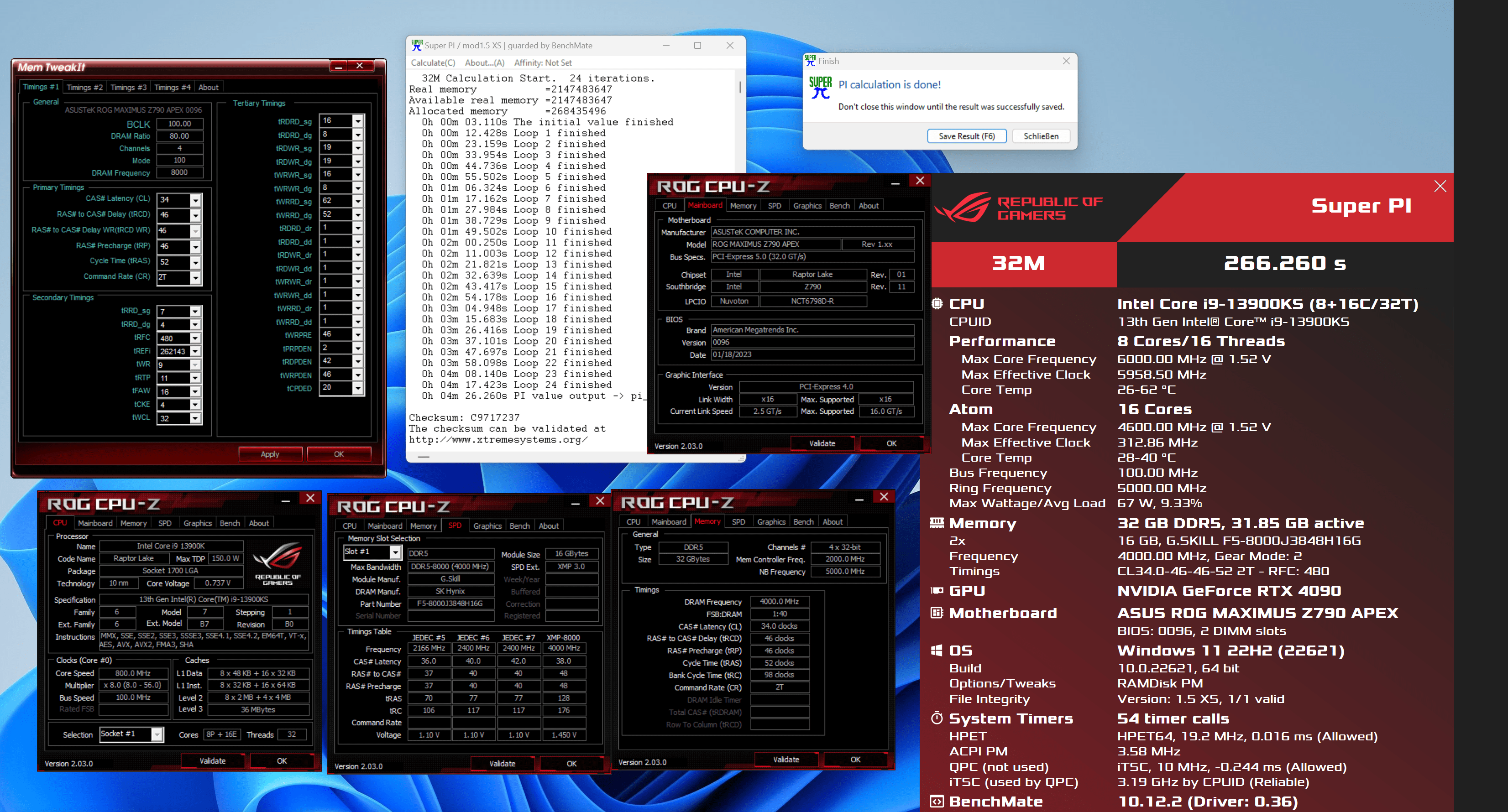Open CAS# Latency (CL) dropdown in Mem TweakIt
1508x812 pixels.
click(x=195, y=200)
